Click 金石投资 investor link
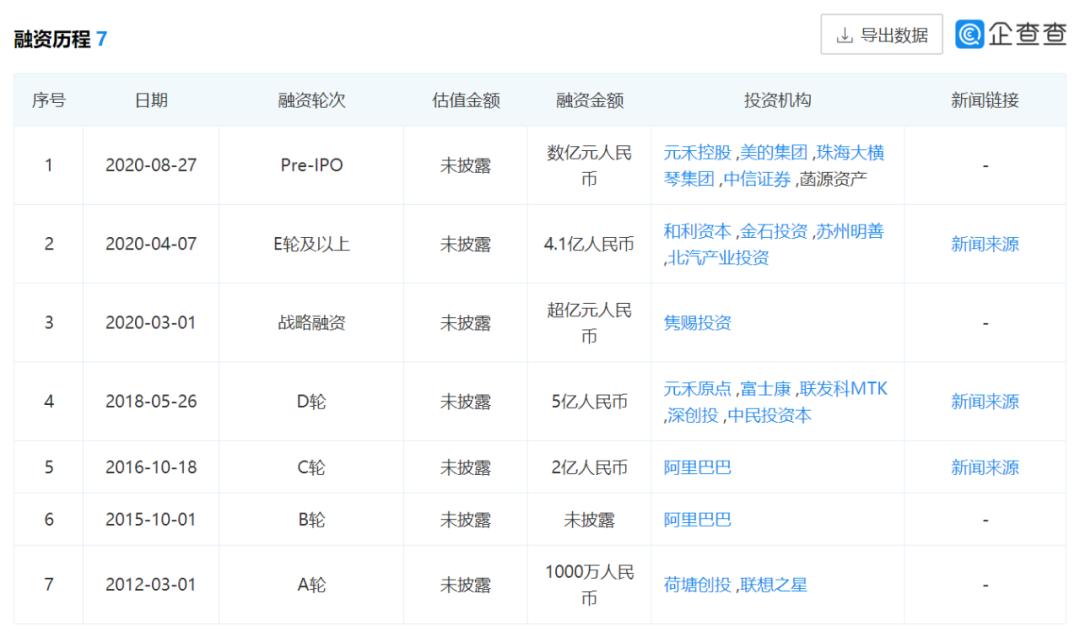The height and width of the screenshot is (637, 1080). (773, 231)
